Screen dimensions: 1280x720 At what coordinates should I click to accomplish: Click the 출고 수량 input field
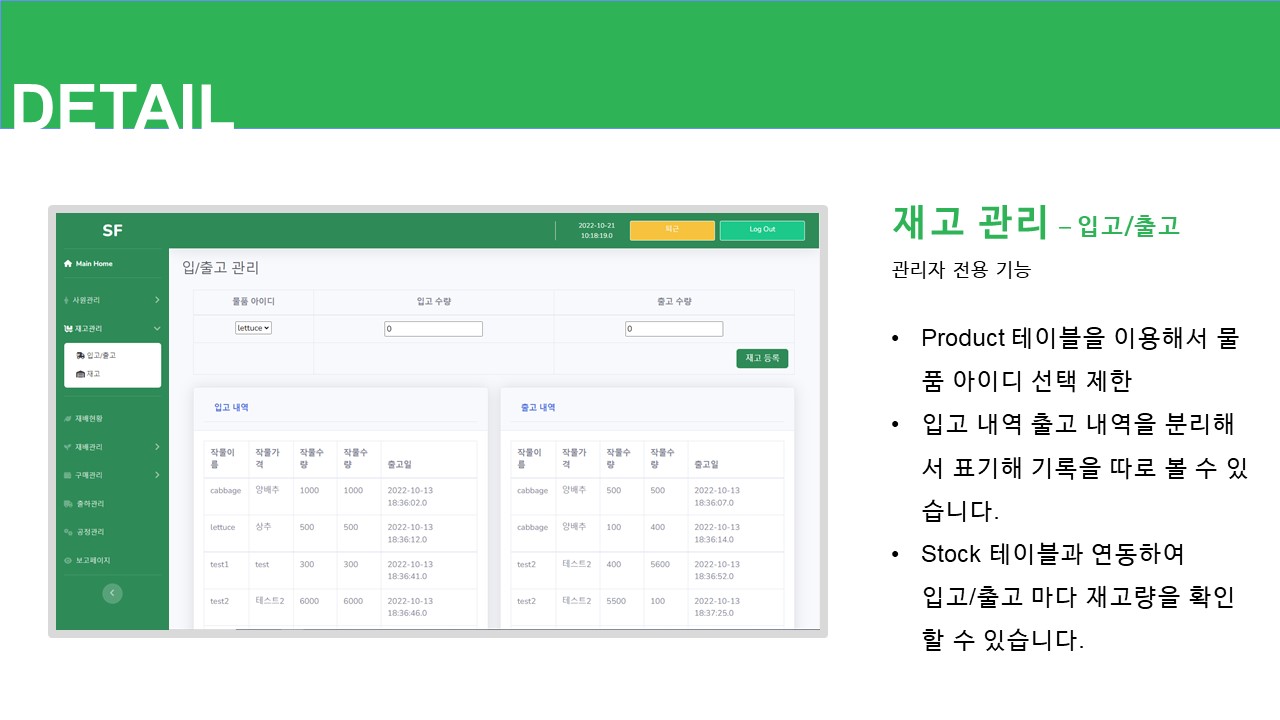[674, 329]
